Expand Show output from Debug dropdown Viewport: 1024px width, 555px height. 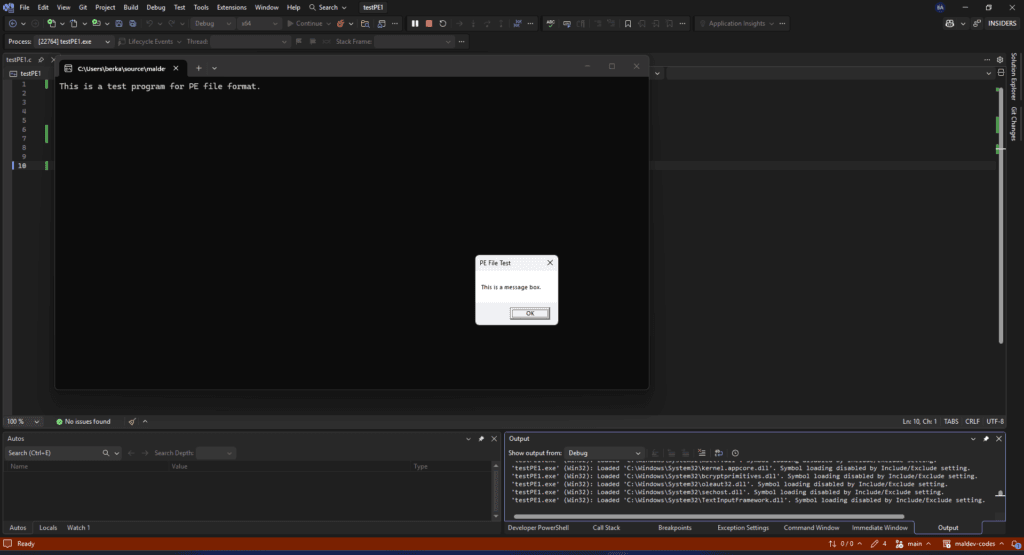(x=605, y=453)
